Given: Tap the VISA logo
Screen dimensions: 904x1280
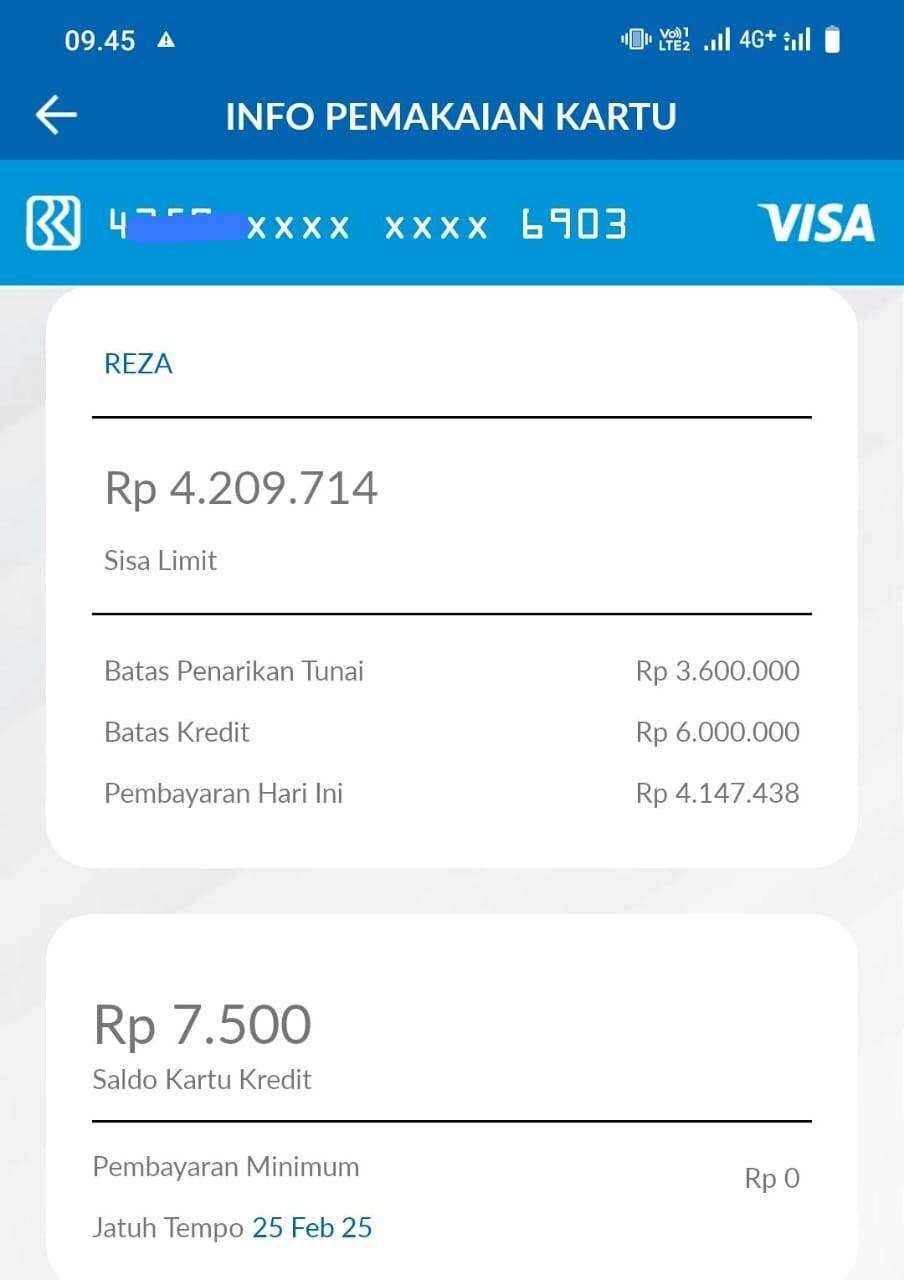Looking at the screenshot, I should 815,222.
